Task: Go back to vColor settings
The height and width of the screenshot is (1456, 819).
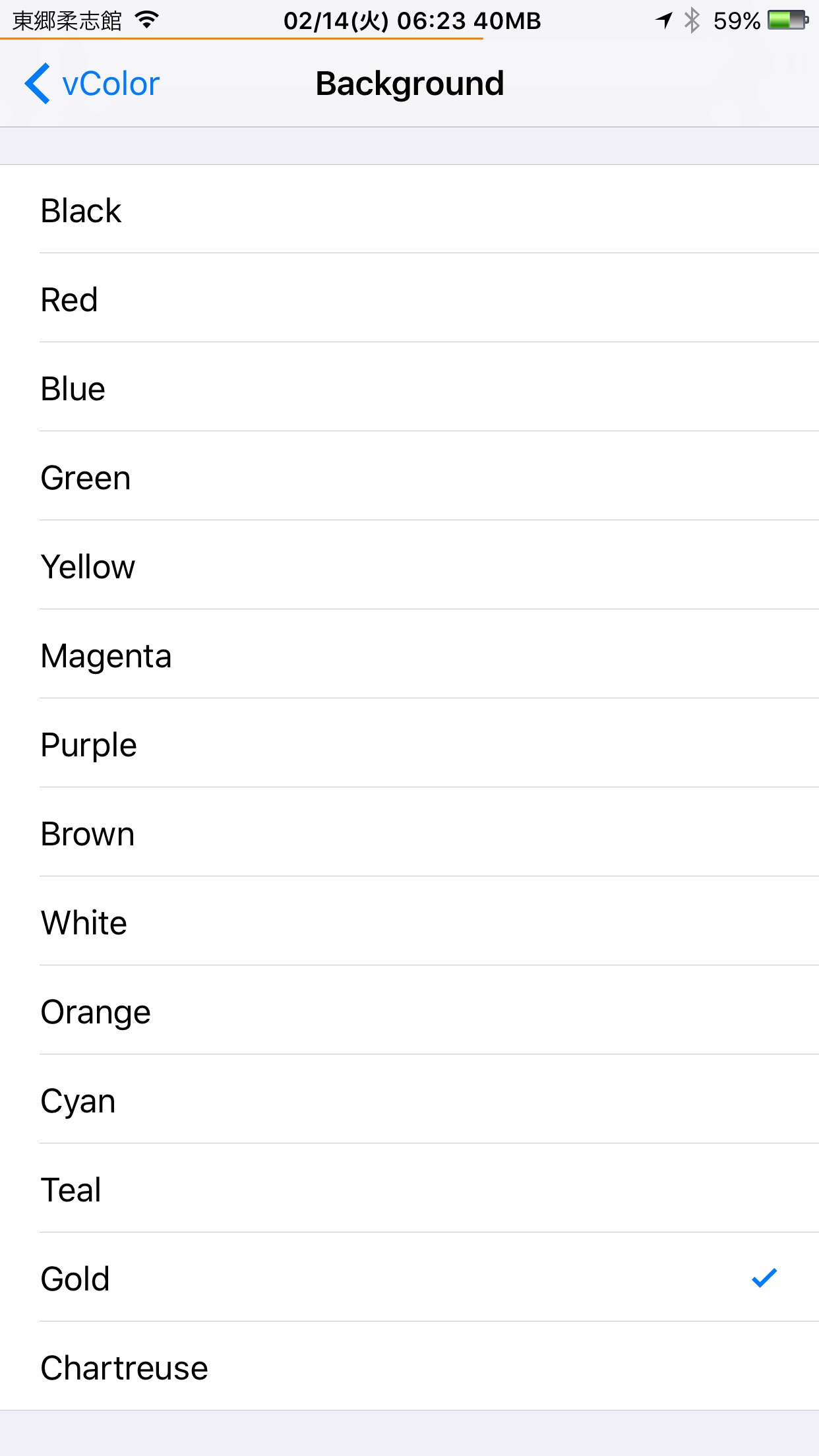Action: click(x=92, y=84)
